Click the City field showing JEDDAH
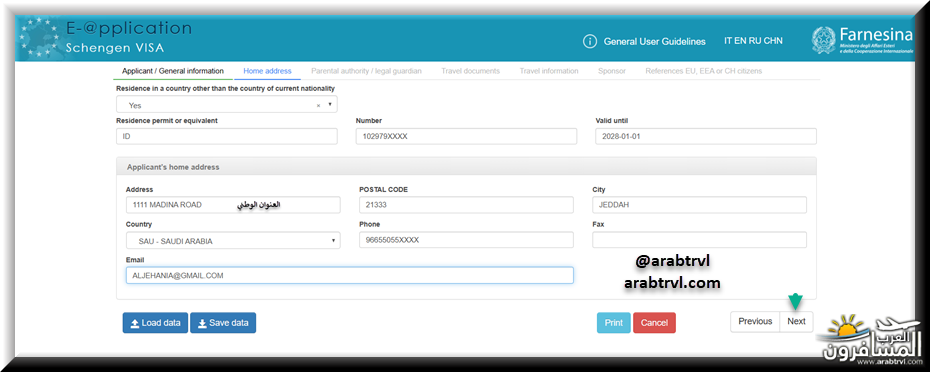 [x=699, y=205]
